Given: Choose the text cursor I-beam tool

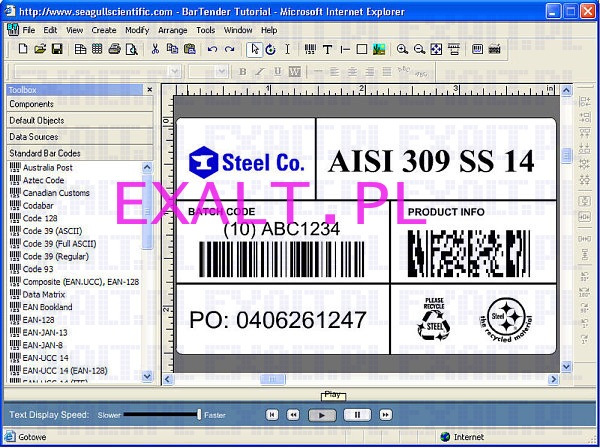Looking at the screenshot, I should [287, 49].
